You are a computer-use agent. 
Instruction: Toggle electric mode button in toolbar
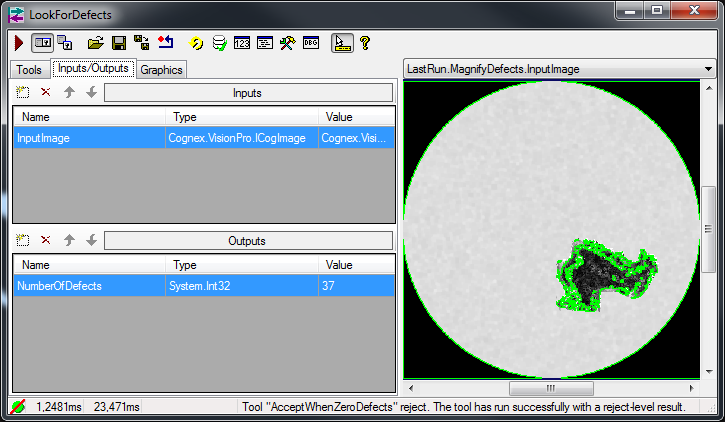43,43
